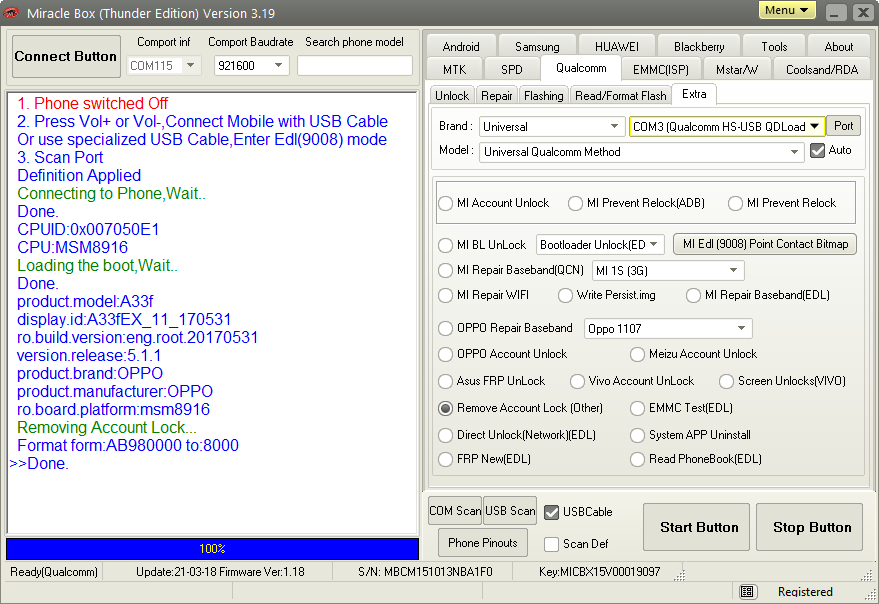Enable the Scan Def checkbox
Screen dimensions: 879x604
551,544
